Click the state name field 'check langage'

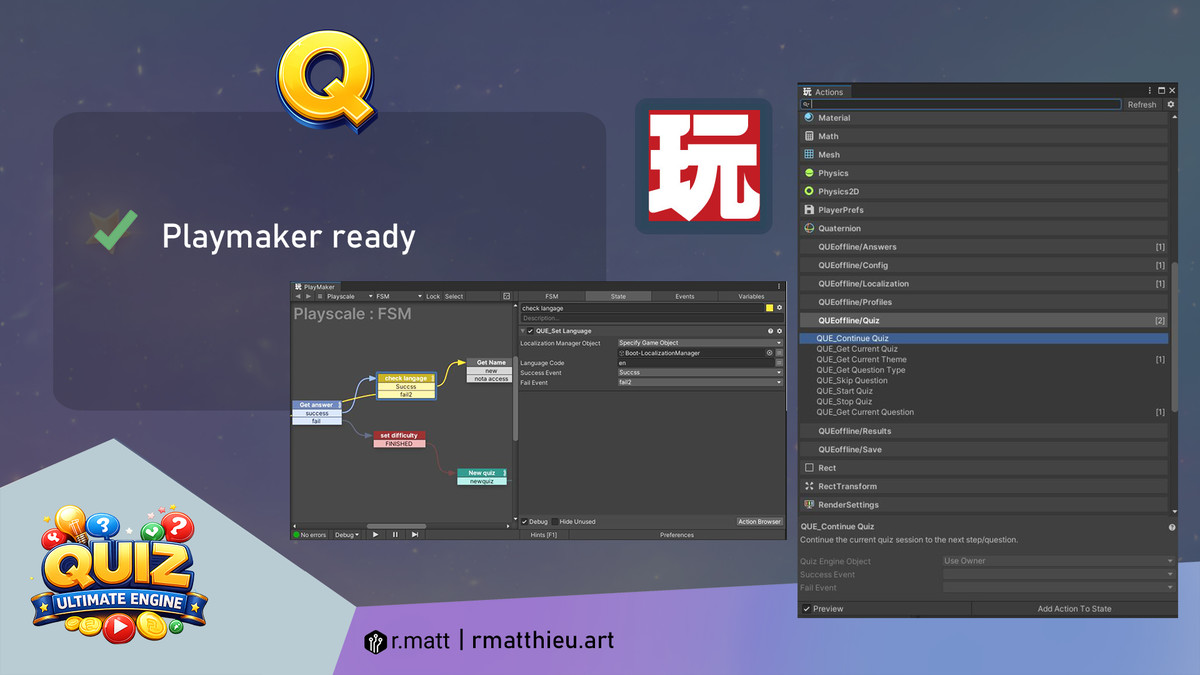pos(640,308)
